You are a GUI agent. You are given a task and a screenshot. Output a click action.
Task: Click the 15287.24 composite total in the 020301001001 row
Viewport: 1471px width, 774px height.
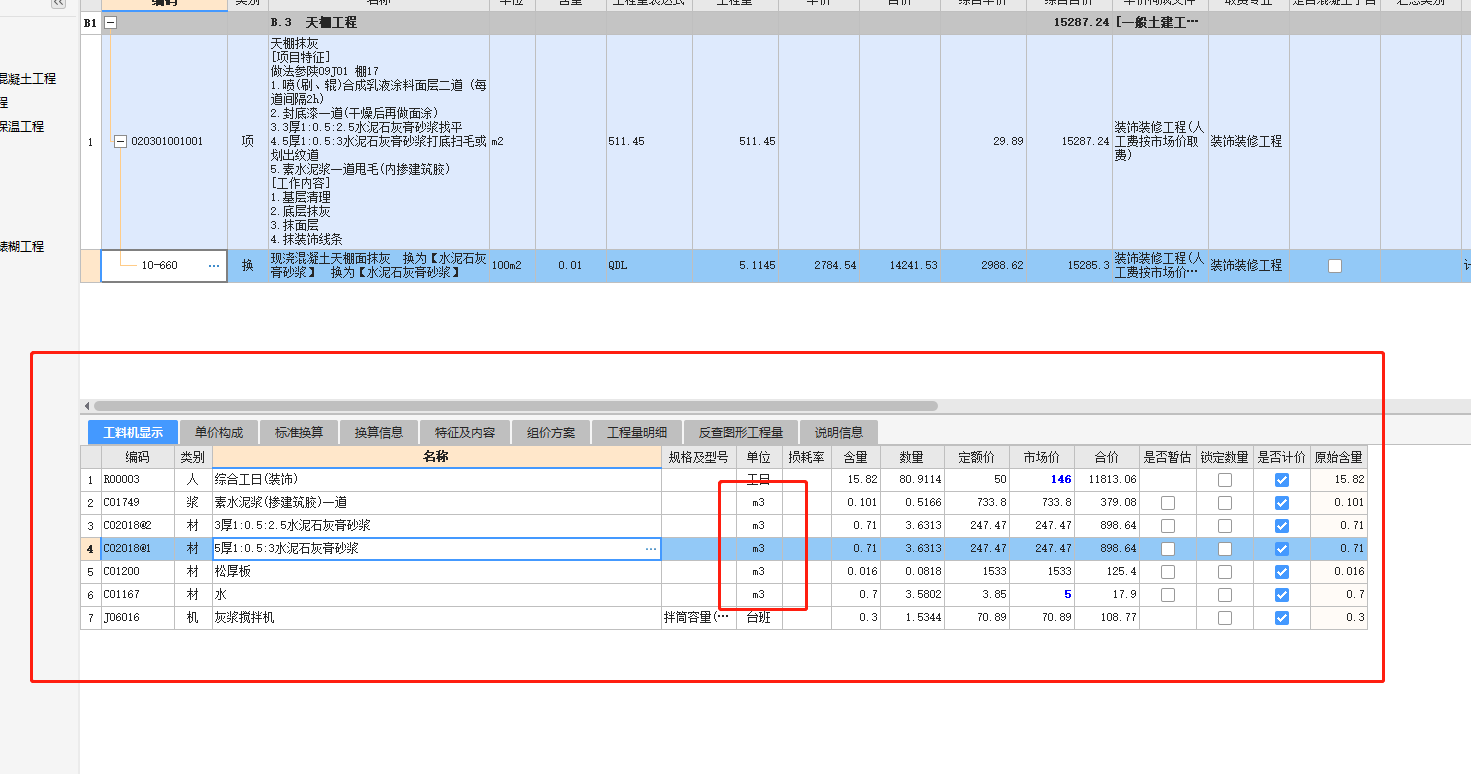click(x=1068, y=142)
